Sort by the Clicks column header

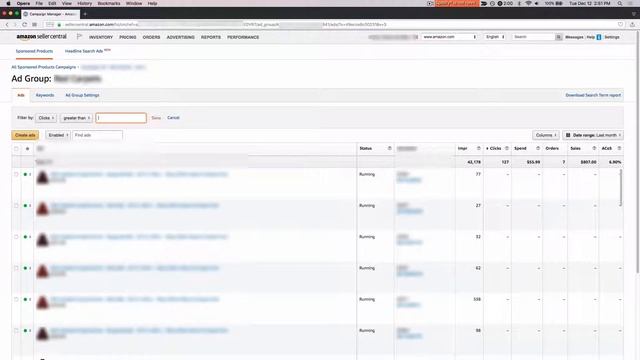point(495,148)
